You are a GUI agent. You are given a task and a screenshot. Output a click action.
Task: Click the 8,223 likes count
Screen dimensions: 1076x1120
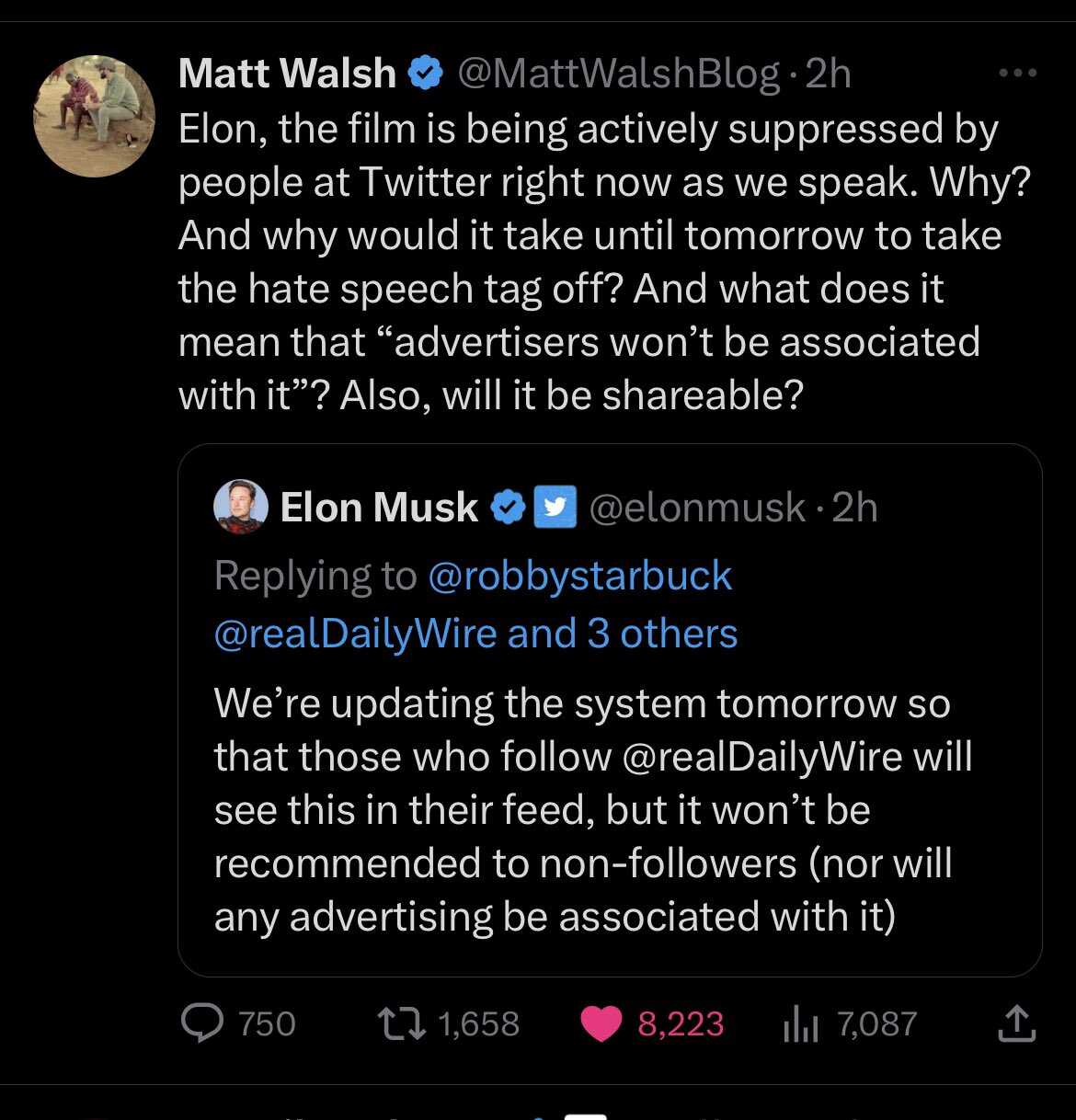681,1024
